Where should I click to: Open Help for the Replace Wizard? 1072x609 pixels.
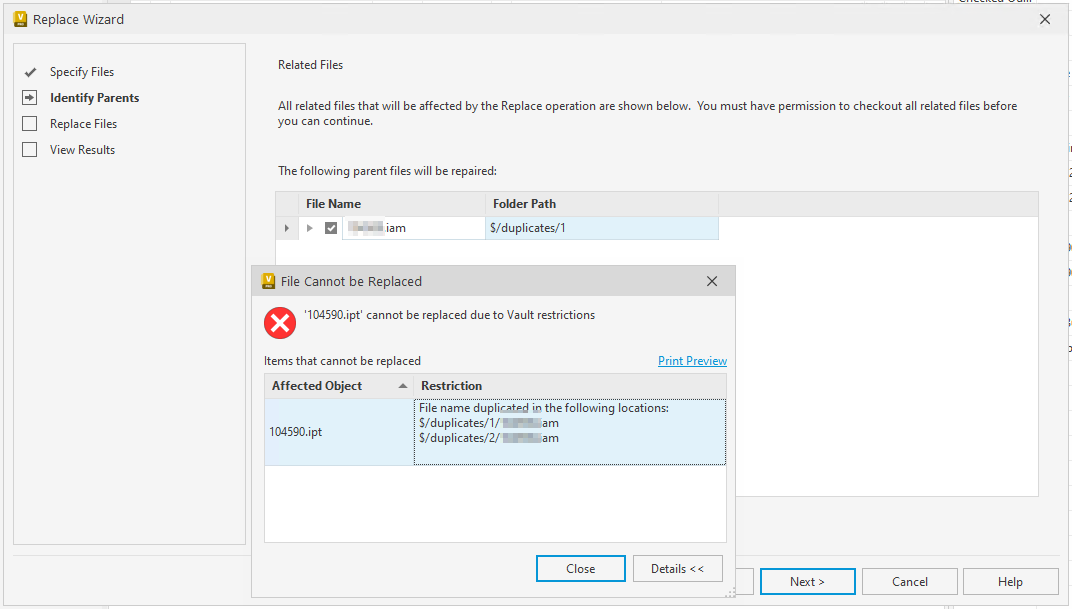click(x=1010, y=581)
